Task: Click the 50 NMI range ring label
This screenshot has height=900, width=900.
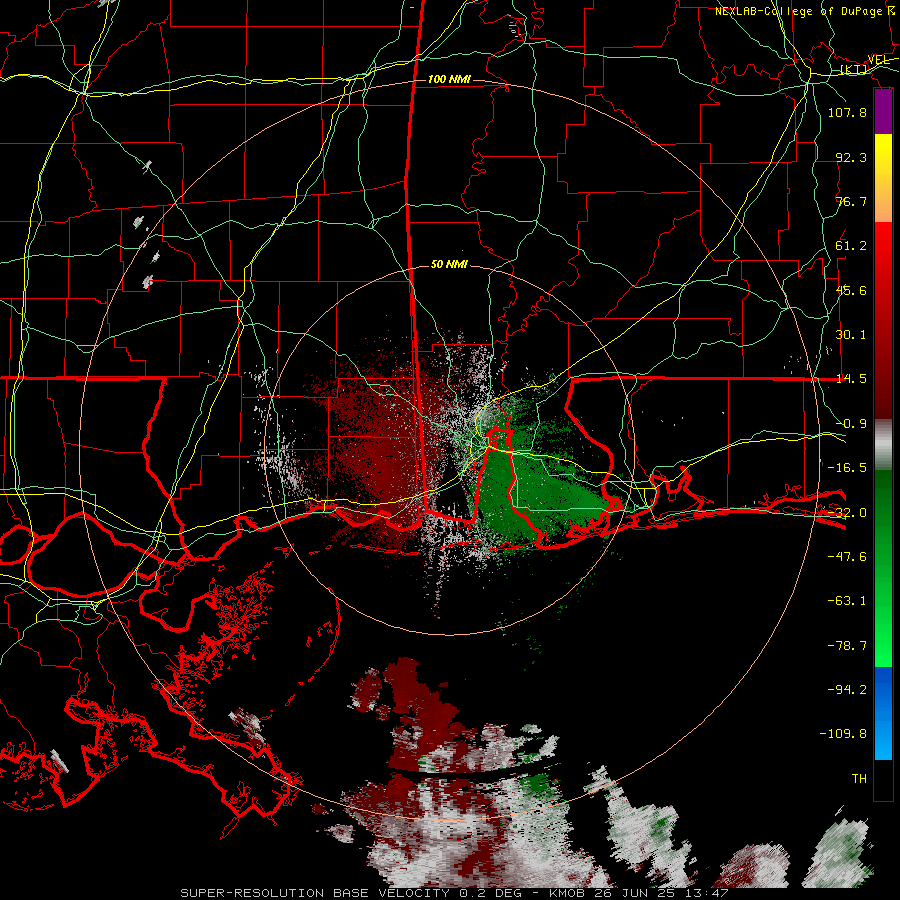Action: pos(449,264)
